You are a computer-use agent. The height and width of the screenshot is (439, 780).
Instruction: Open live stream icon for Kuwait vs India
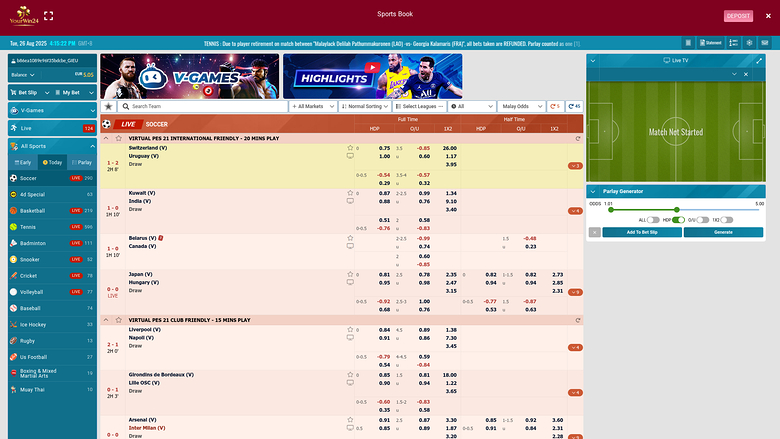tap(350, 201)
